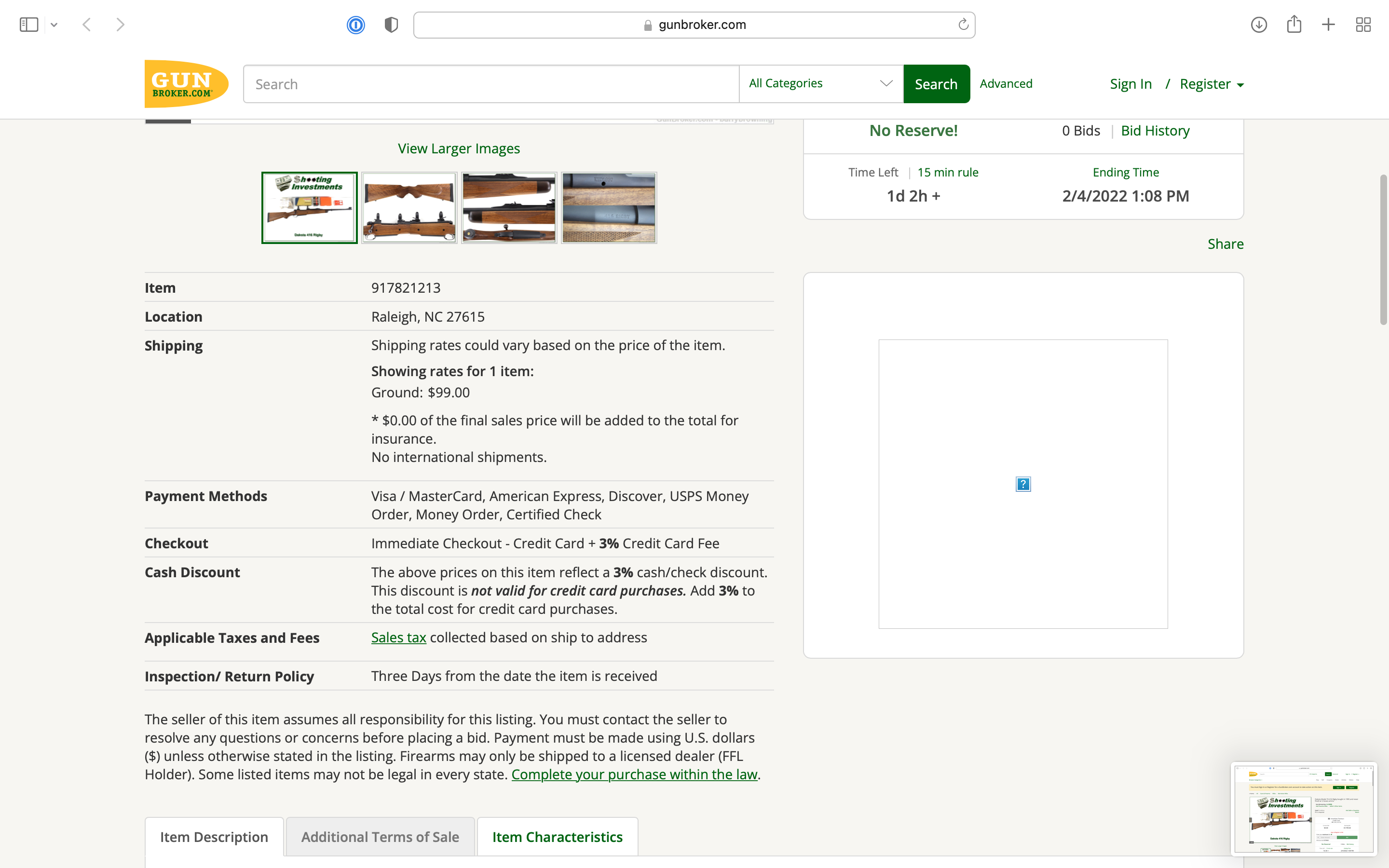Select the rifle stock close-up thumbnail
The width and height of the screenshot is (1389, 868).
click(409, 208)
